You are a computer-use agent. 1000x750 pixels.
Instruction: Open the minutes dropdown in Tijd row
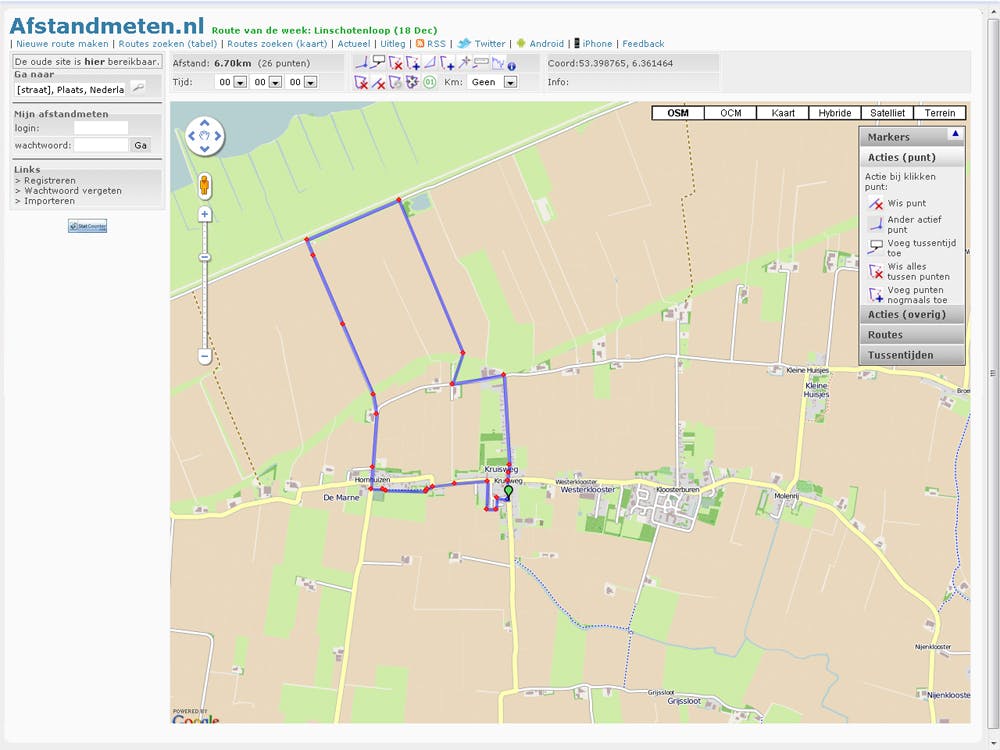(x=276, y=82)
